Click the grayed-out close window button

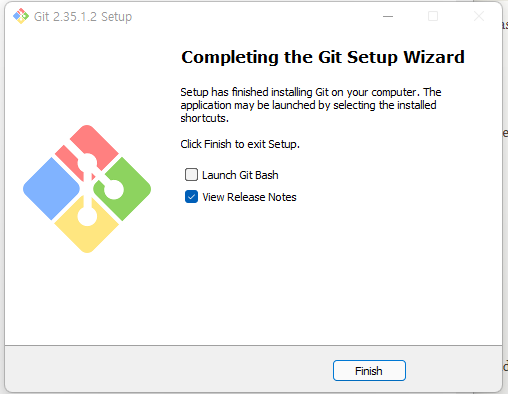click(479, 16)
